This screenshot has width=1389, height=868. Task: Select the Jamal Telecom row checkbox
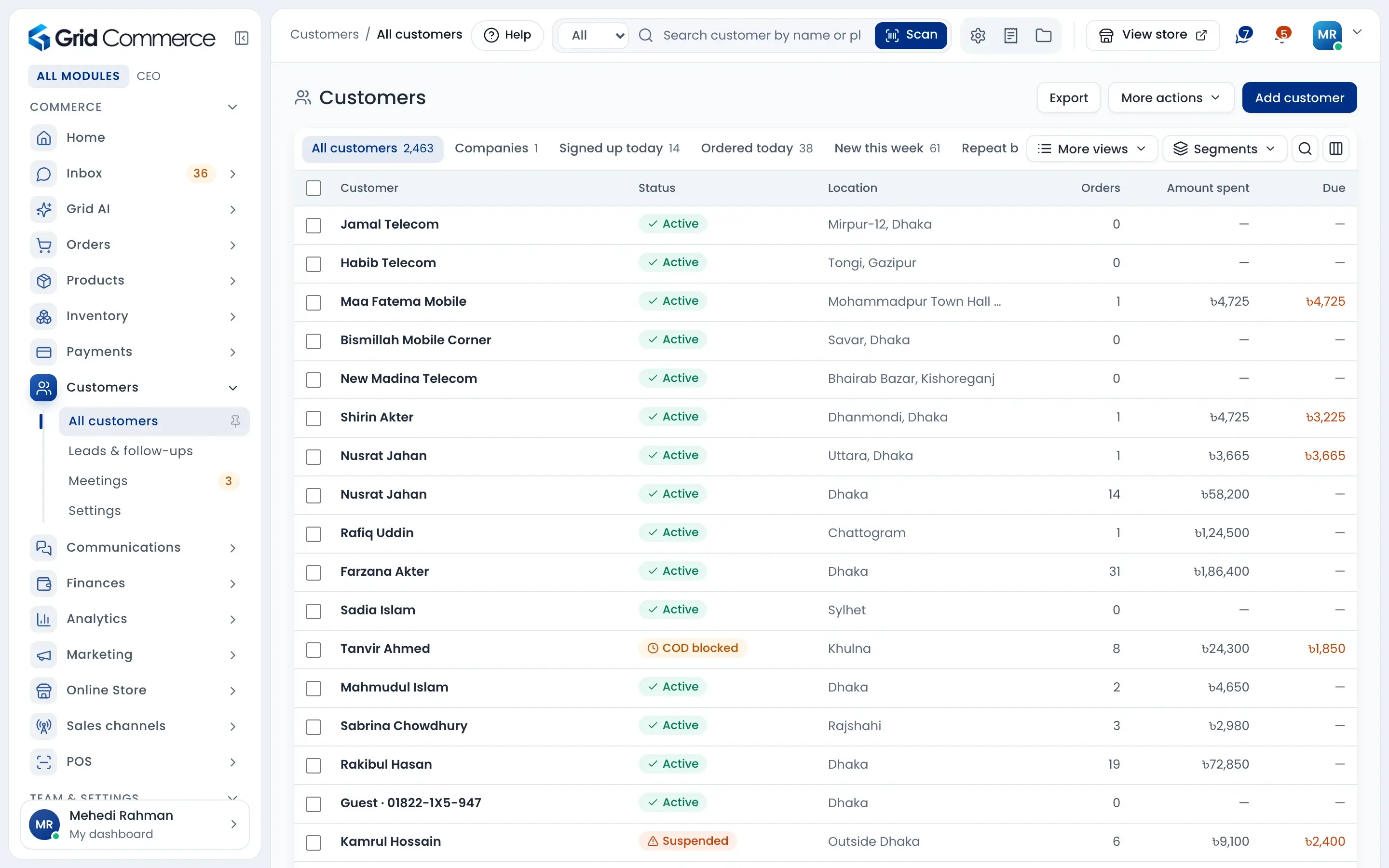[313, 225]
